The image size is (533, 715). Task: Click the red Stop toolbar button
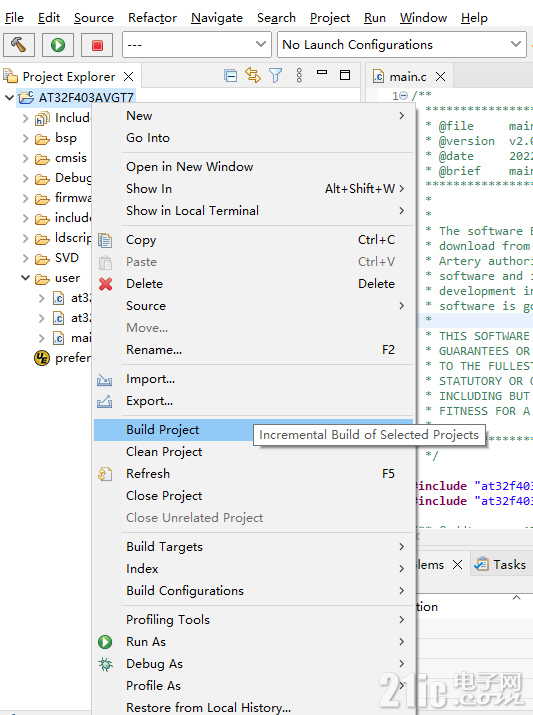[x=97, y=45]
